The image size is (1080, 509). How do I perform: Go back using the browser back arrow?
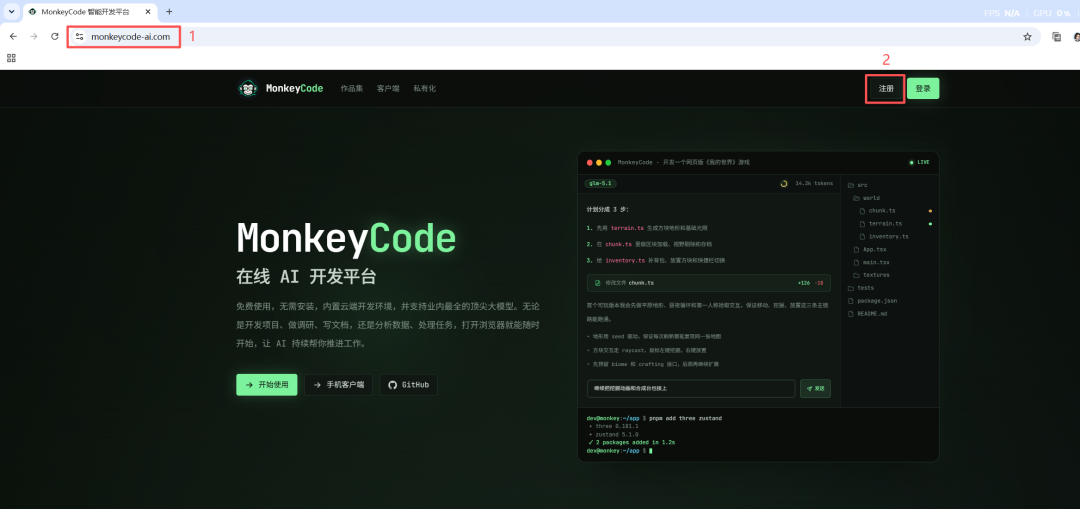click(13, 37)
